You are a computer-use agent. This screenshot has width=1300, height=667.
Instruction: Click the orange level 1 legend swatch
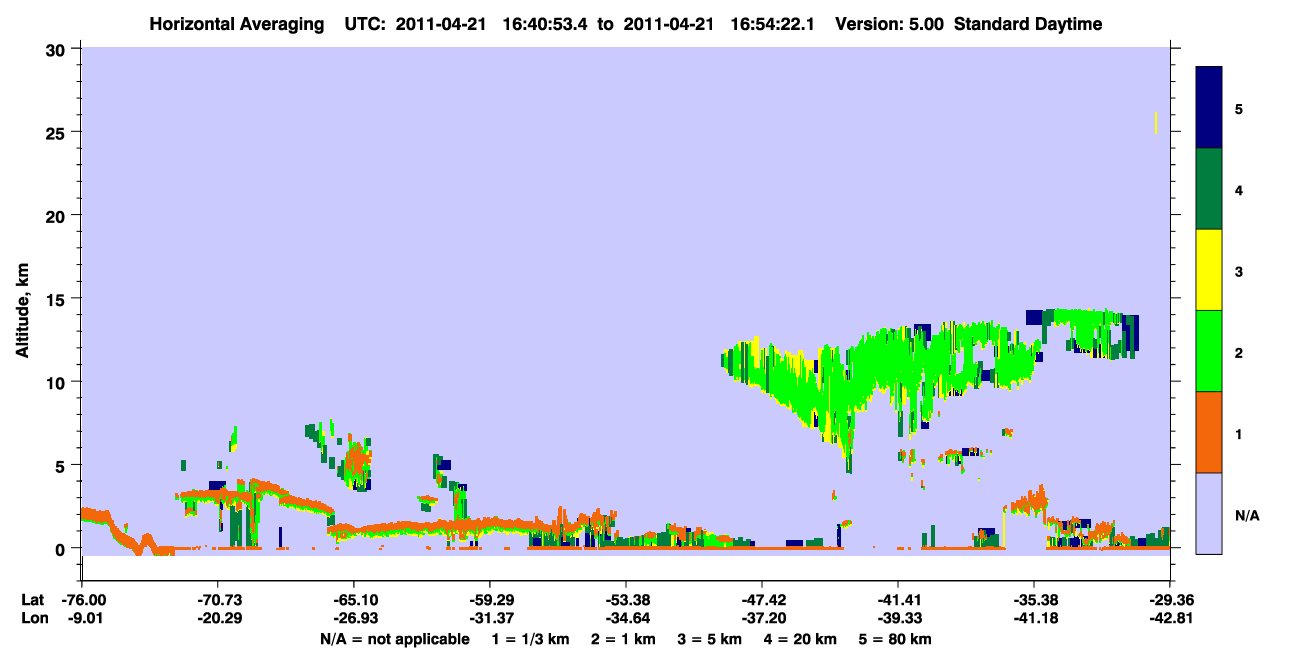click(x=1209, y=432)
